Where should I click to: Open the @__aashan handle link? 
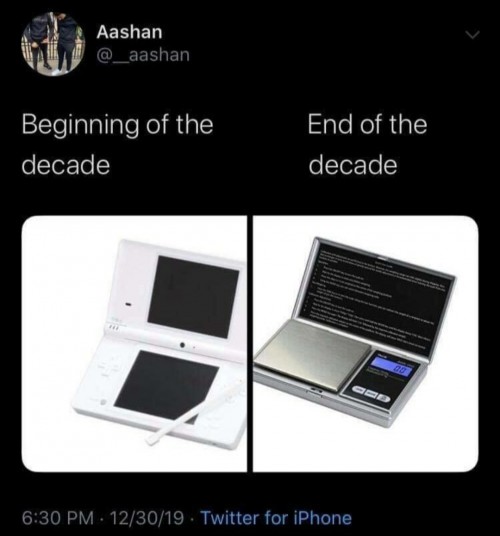(x=143, y=55)
